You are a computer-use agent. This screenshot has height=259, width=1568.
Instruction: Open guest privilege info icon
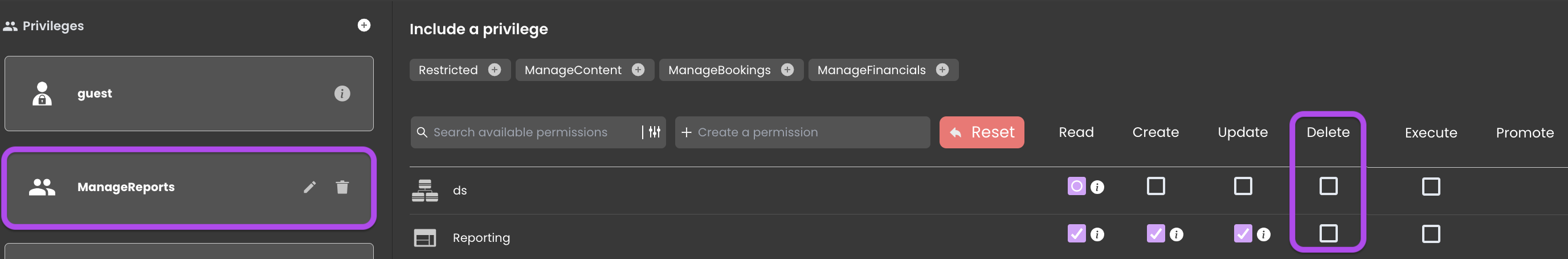point(342,94)
